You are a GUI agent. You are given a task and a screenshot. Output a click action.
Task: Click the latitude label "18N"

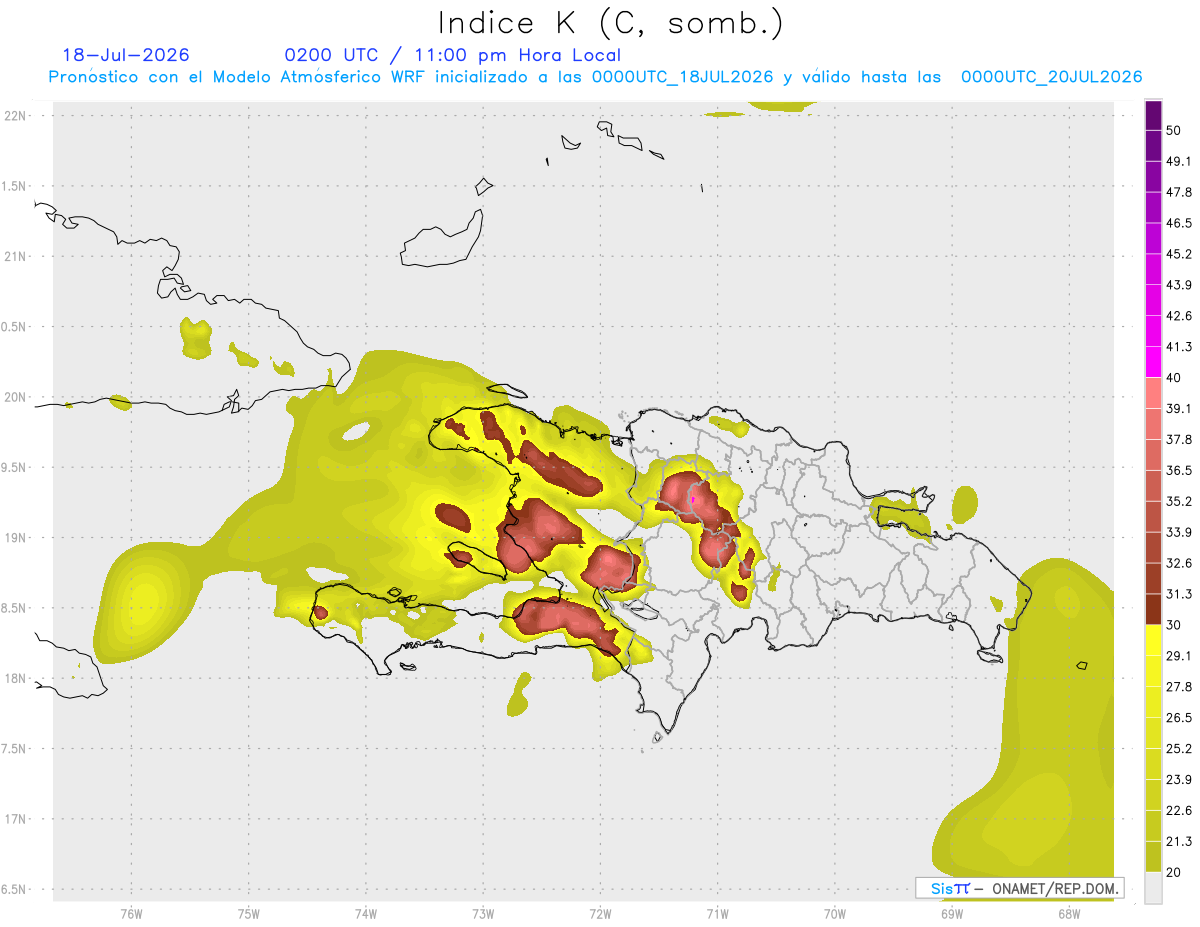tap(16, 678)
